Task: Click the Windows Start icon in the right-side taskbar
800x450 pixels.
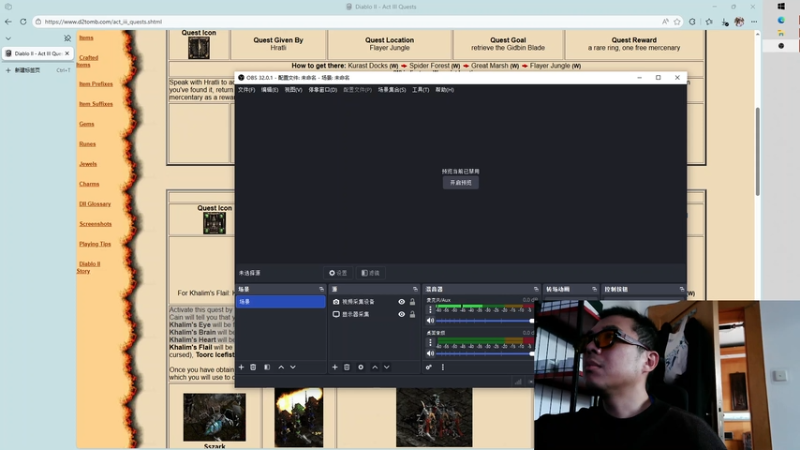Action: point(781,7)
